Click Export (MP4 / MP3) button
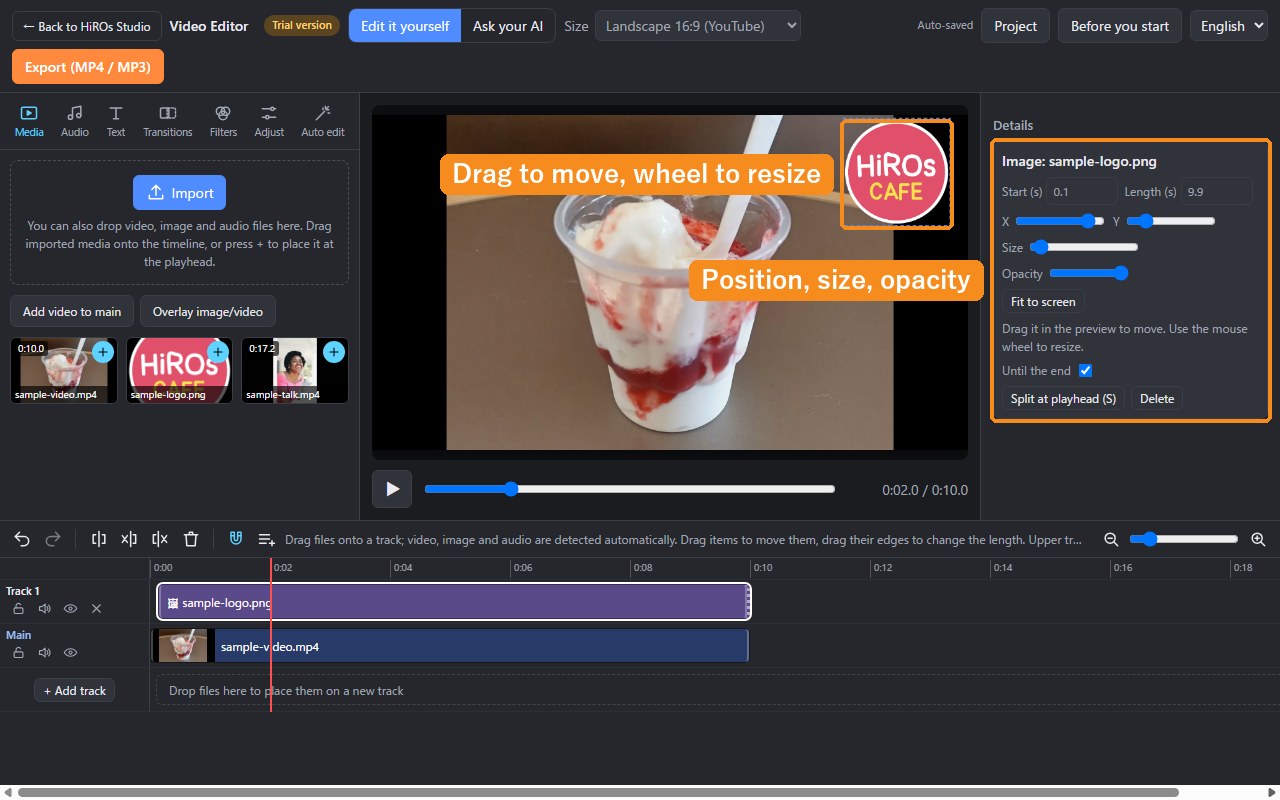The height and width of the screenshot is (800, 1280). click(88, 67)
